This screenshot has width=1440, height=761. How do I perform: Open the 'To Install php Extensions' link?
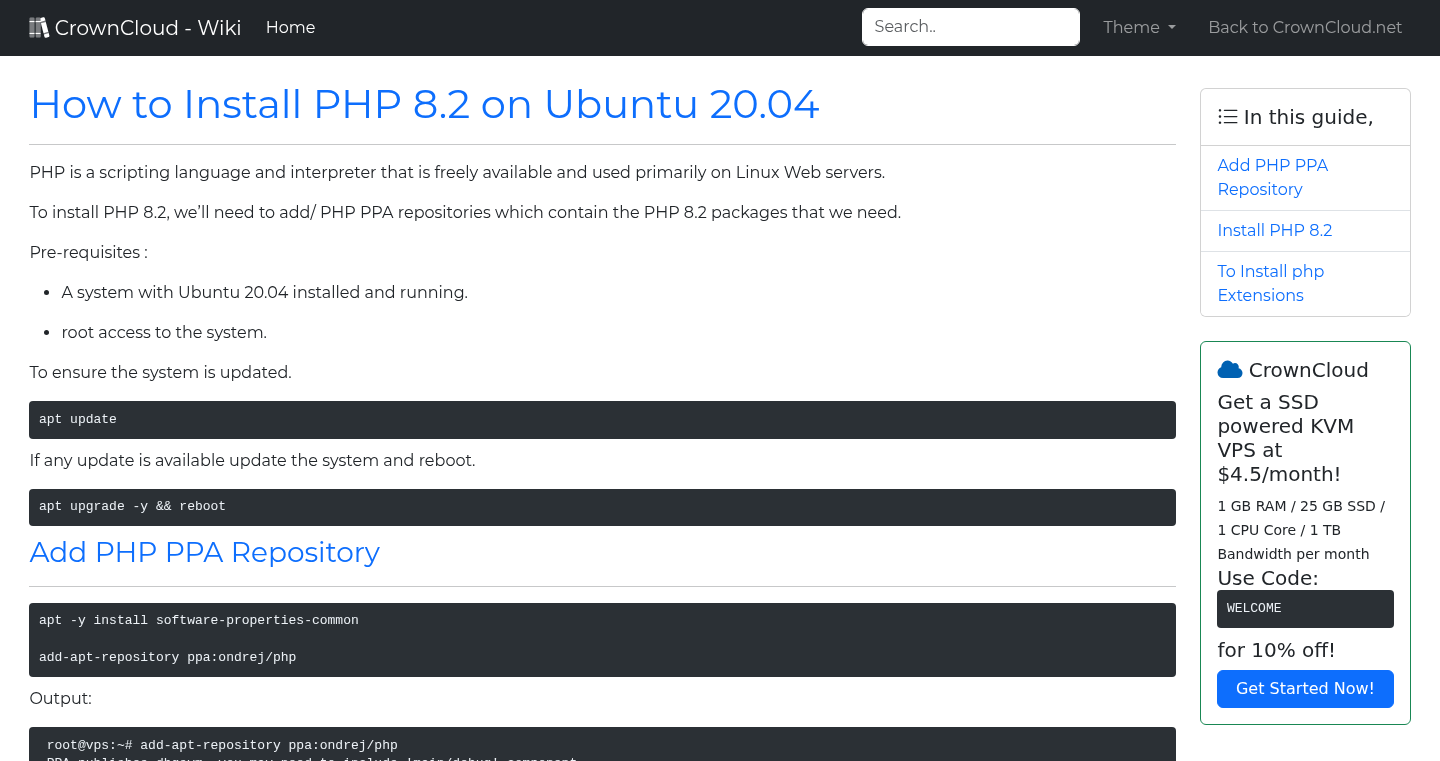(x=1270, y=283)
